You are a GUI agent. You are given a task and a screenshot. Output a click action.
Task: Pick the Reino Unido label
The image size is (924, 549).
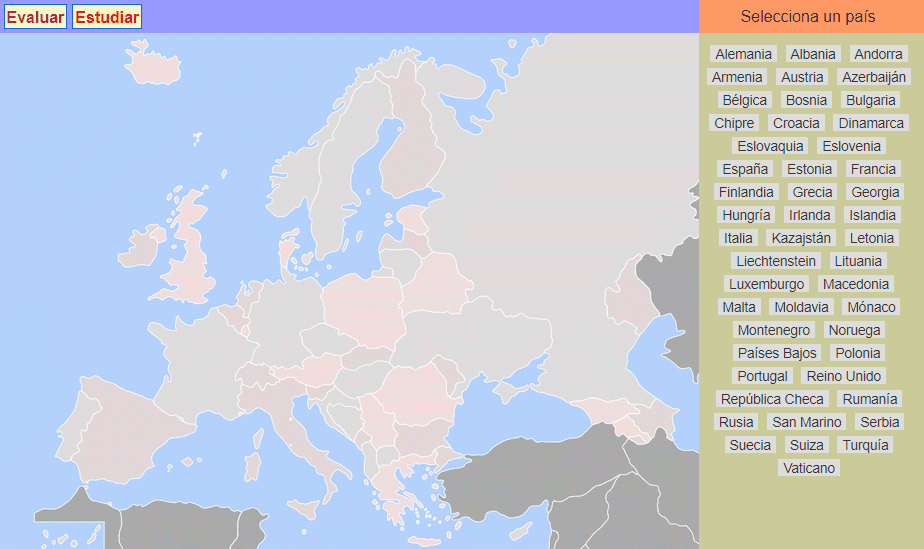(843, 375)
